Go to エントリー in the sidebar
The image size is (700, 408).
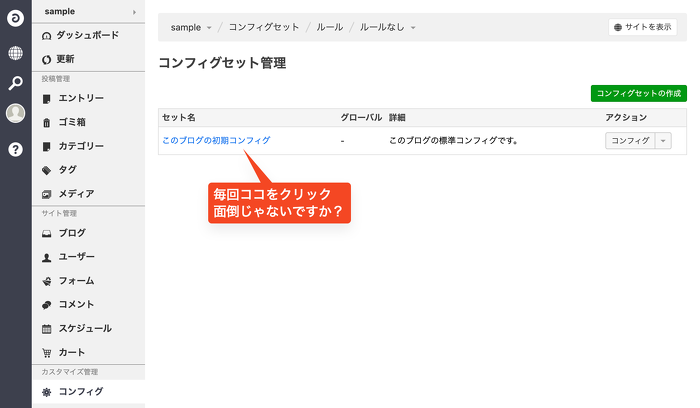[x=80, y=98]
